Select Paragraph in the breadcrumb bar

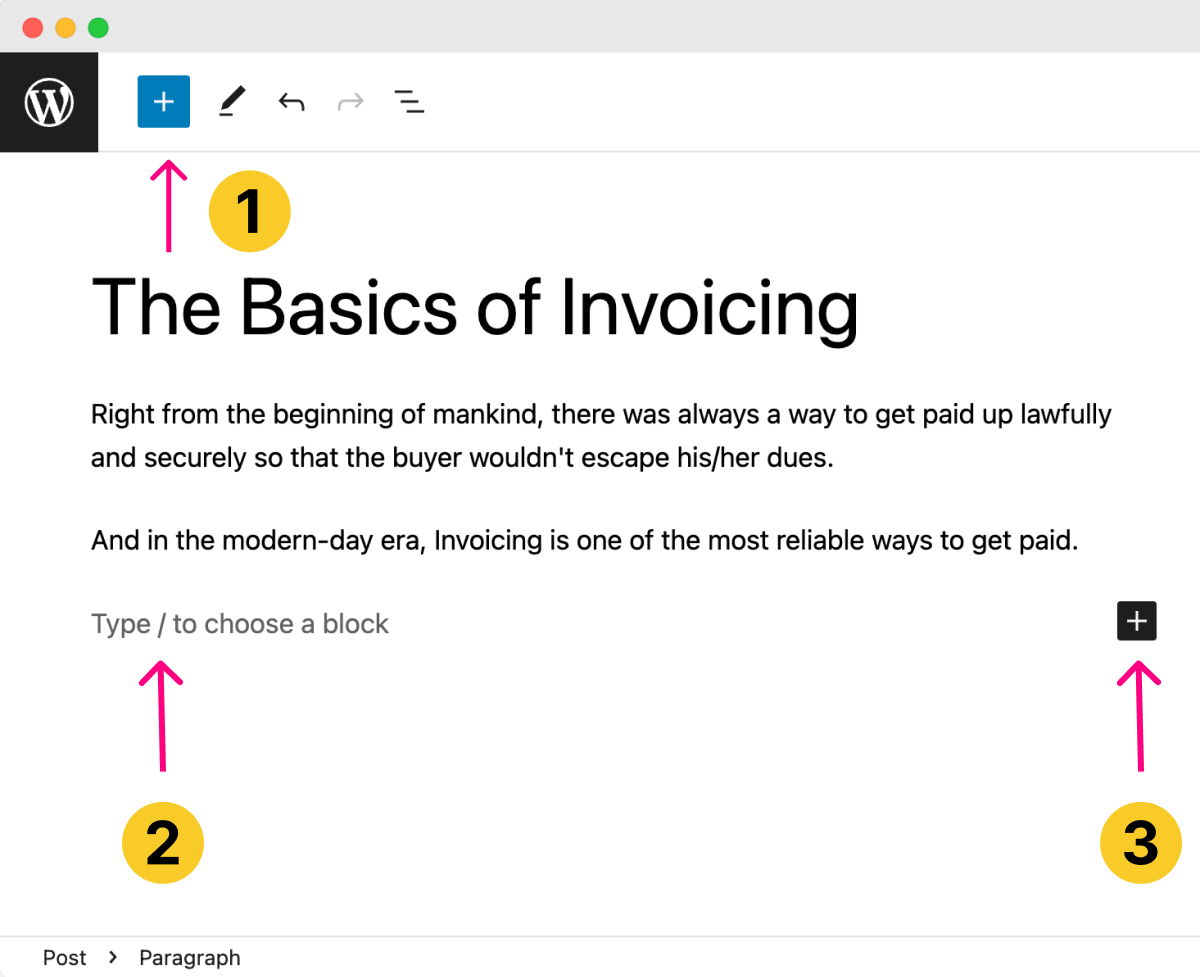click(190, 957)
